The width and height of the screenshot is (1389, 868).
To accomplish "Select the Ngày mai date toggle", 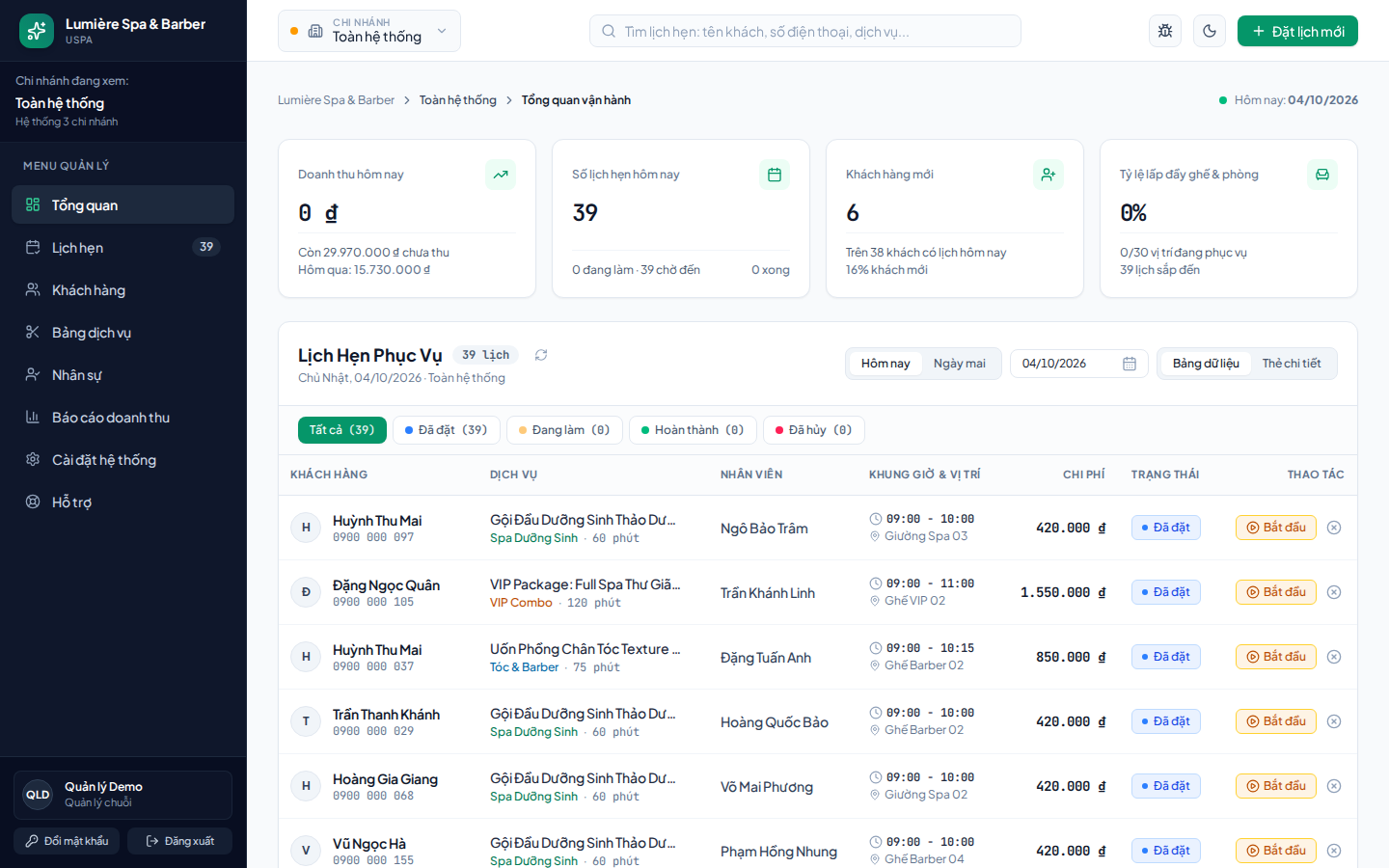I will tap(960, 364).
